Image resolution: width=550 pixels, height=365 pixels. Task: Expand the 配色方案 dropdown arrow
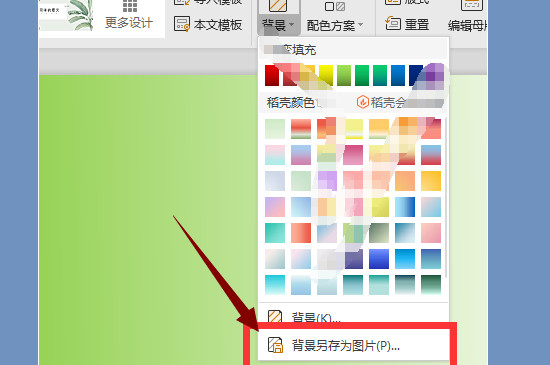[x=361, y=25]
